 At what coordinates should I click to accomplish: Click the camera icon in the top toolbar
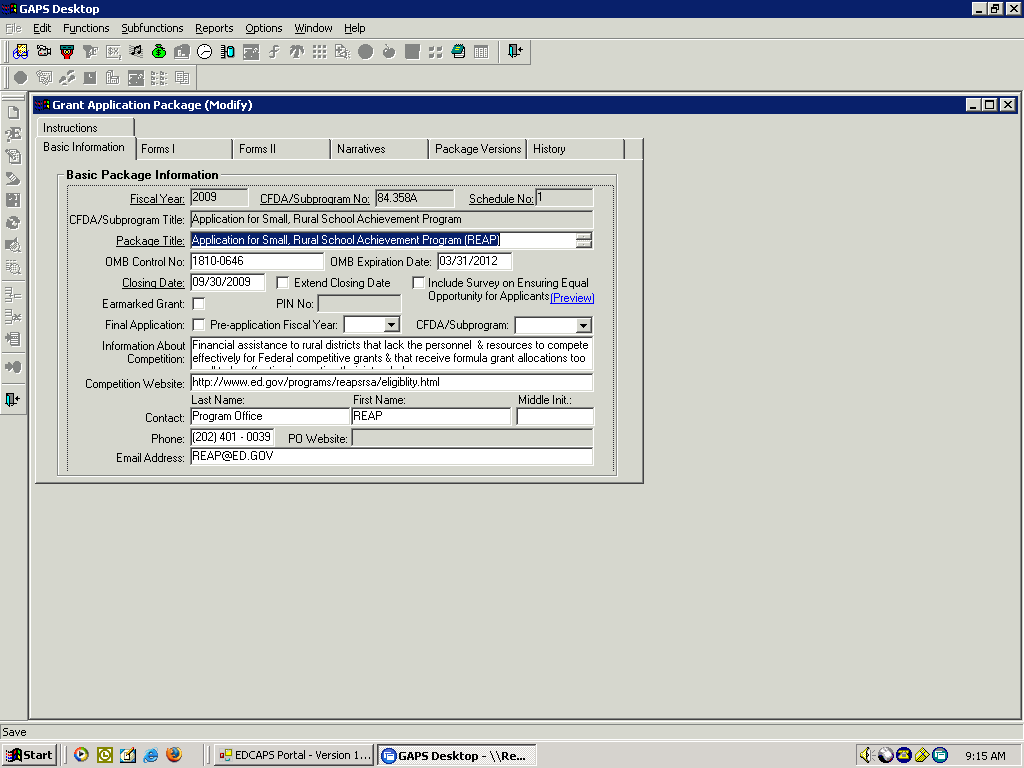[44, 52]
